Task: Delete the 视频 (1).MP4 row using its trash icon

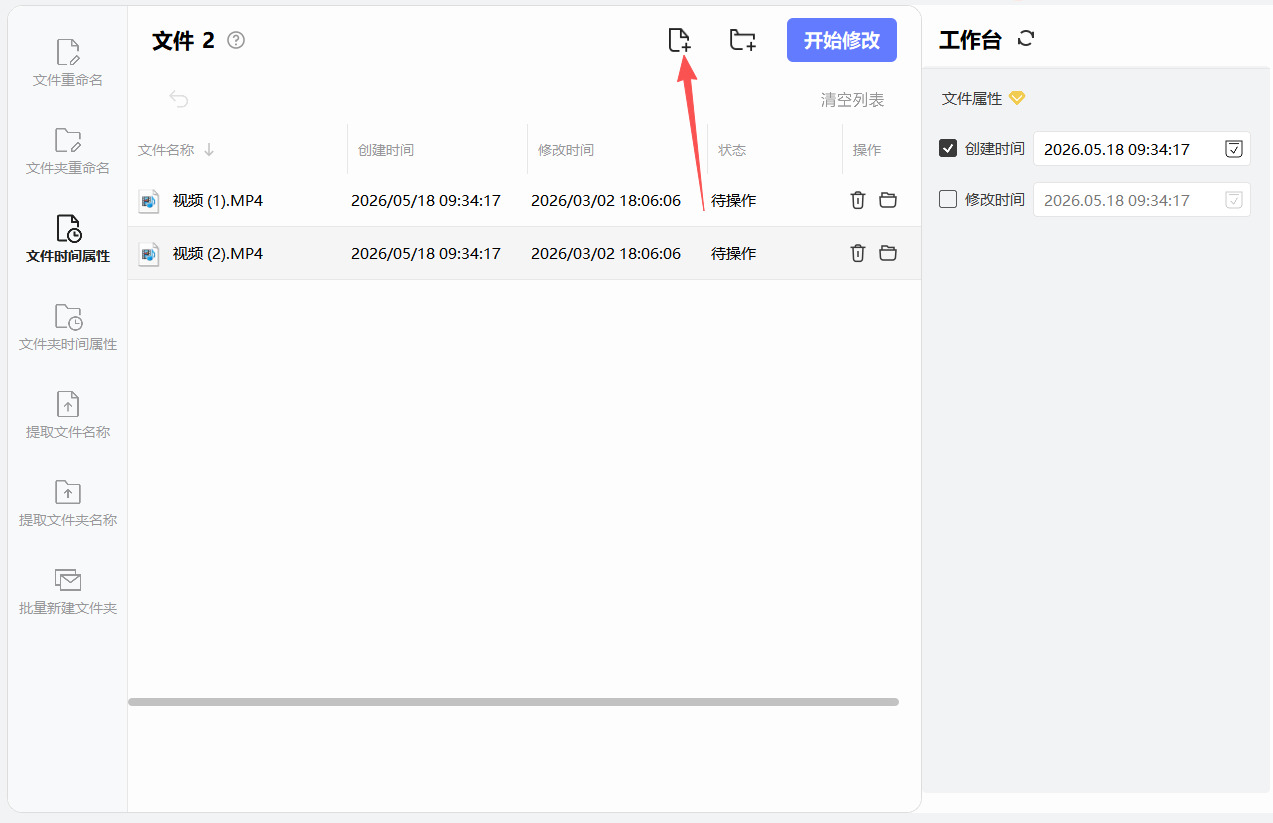Action: click(x=857, y=200)
